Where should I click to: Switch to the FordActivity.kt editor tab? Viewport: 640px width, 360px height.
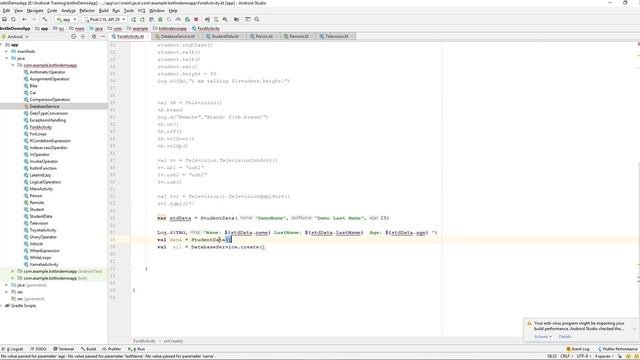[x=130, y=36]
